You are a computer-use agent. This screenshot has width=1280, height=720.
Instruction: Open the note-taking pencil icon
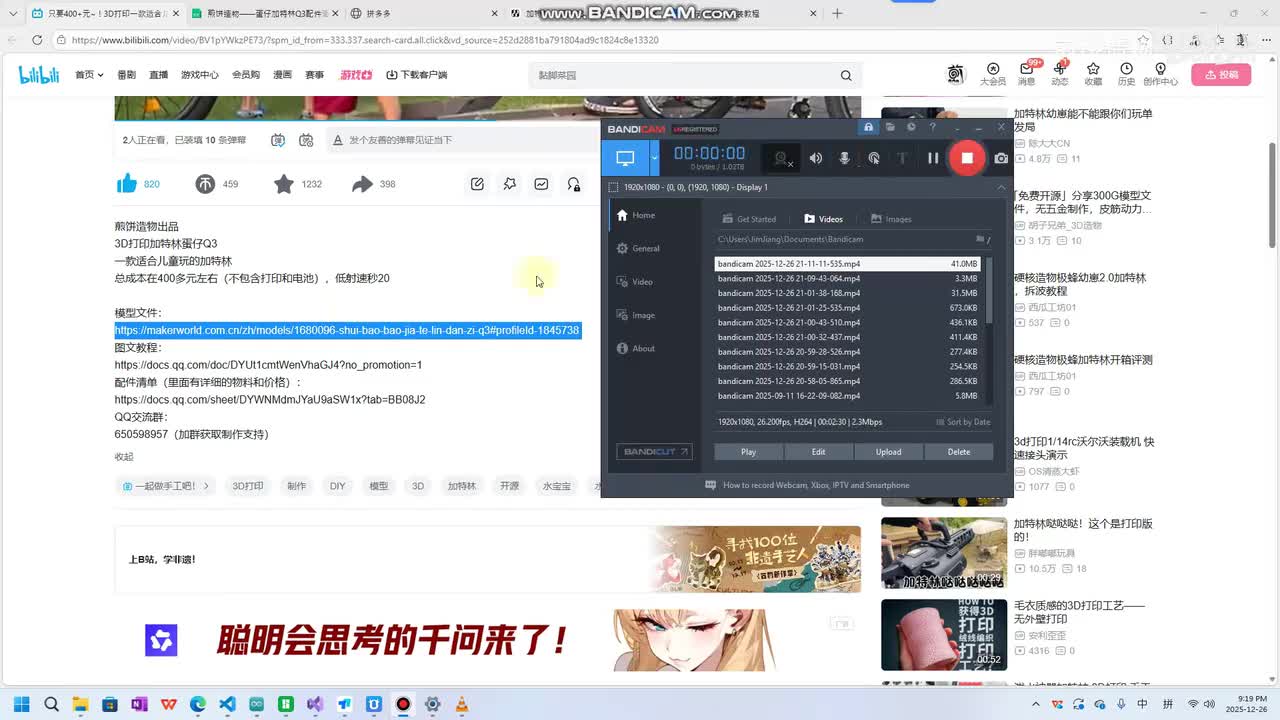(477, 184)
